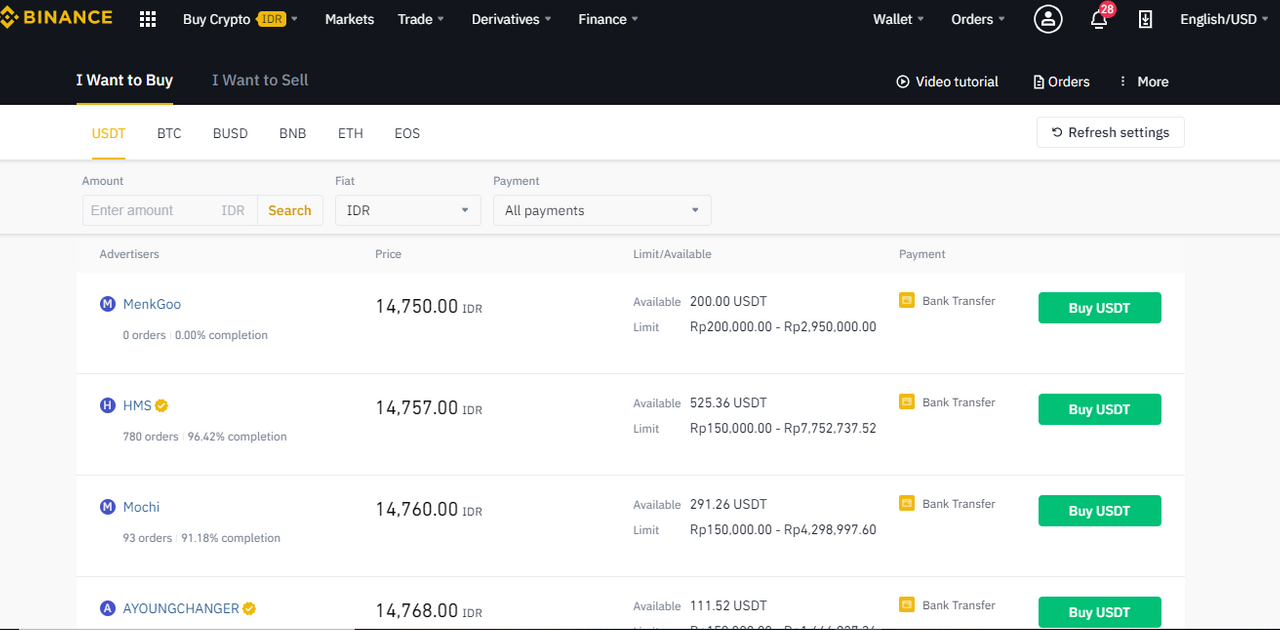The image size is (1280, 630).
Task: Click Bank Transfer icon in Mochi row
Action: [x=907, y=503]
